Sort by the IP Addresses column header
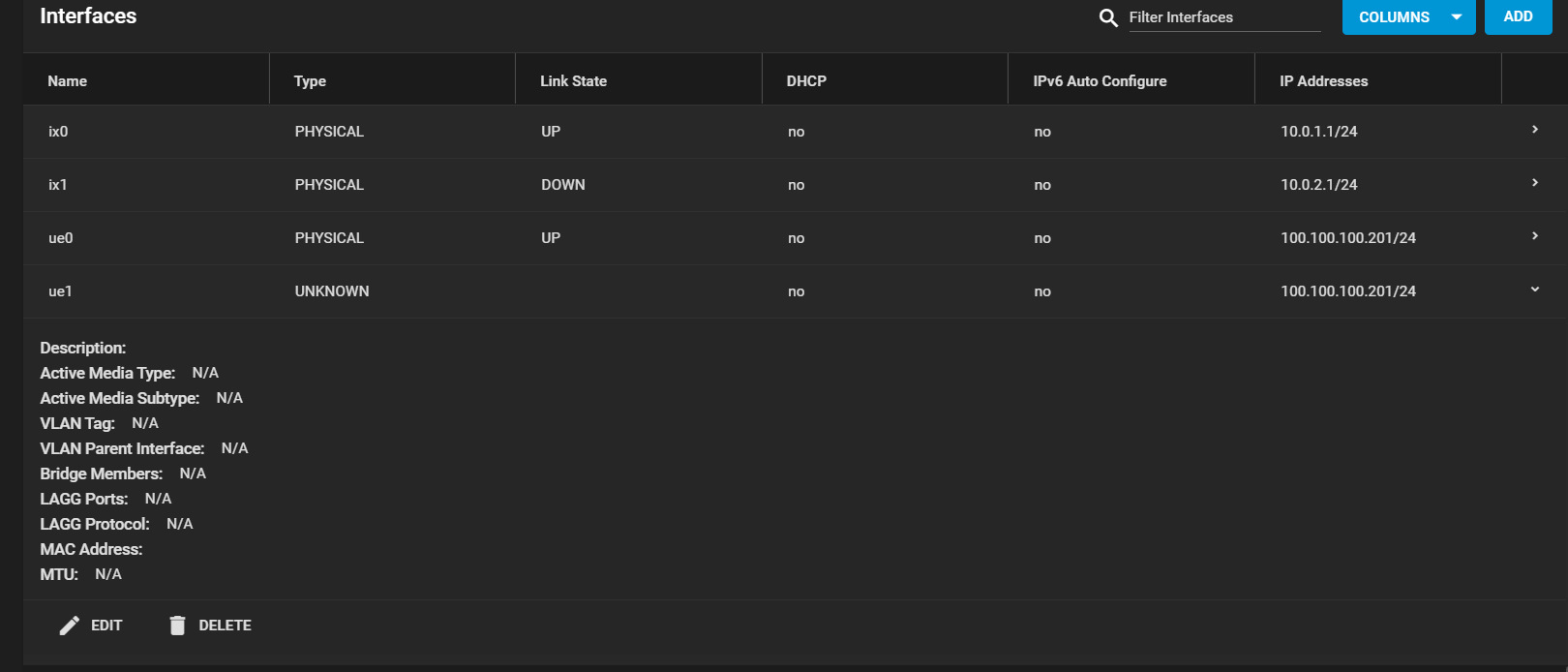 [x=1323, y=81]
